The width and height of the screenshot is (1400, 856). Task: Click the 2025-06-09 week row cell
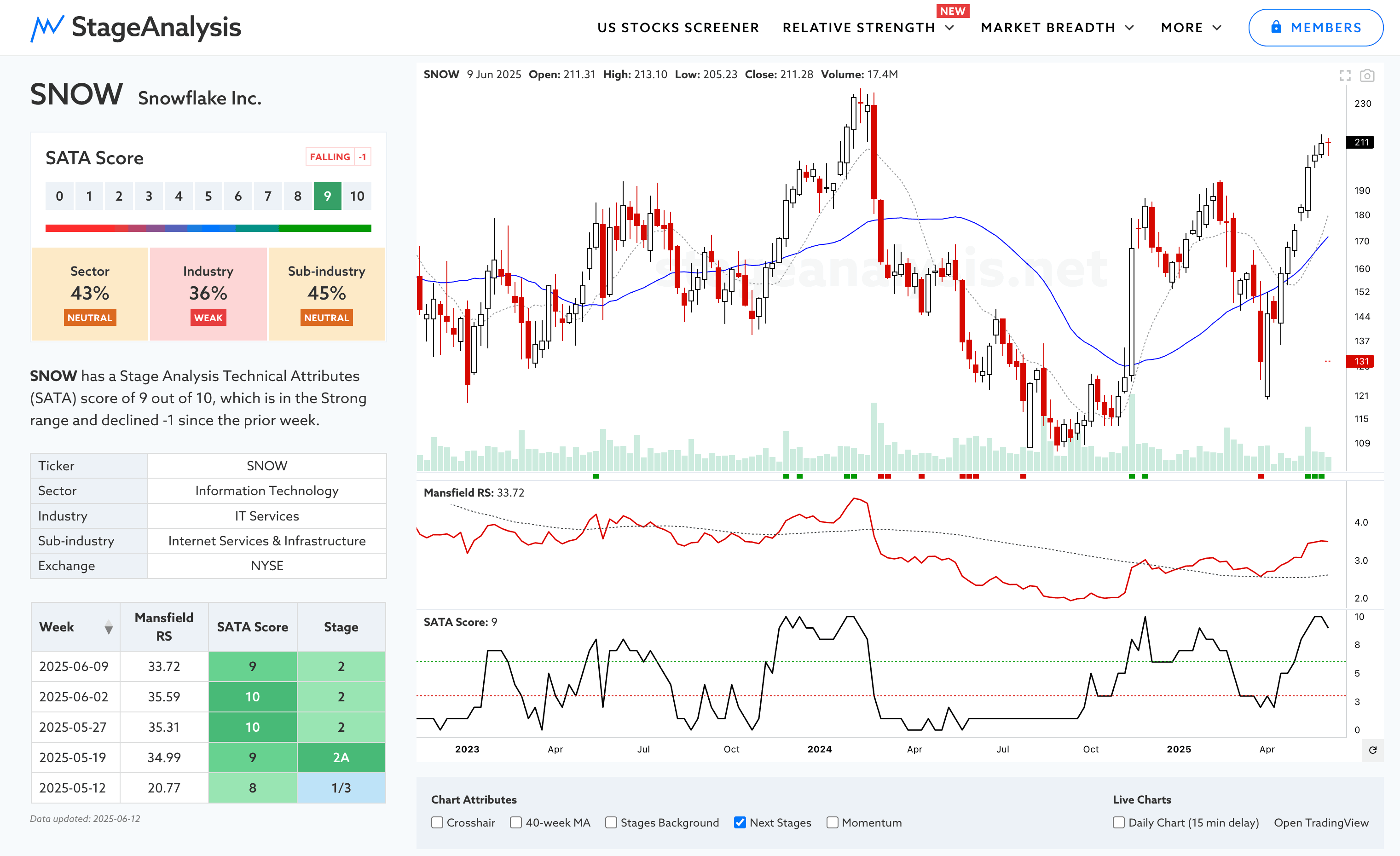(x=75, y=666)
